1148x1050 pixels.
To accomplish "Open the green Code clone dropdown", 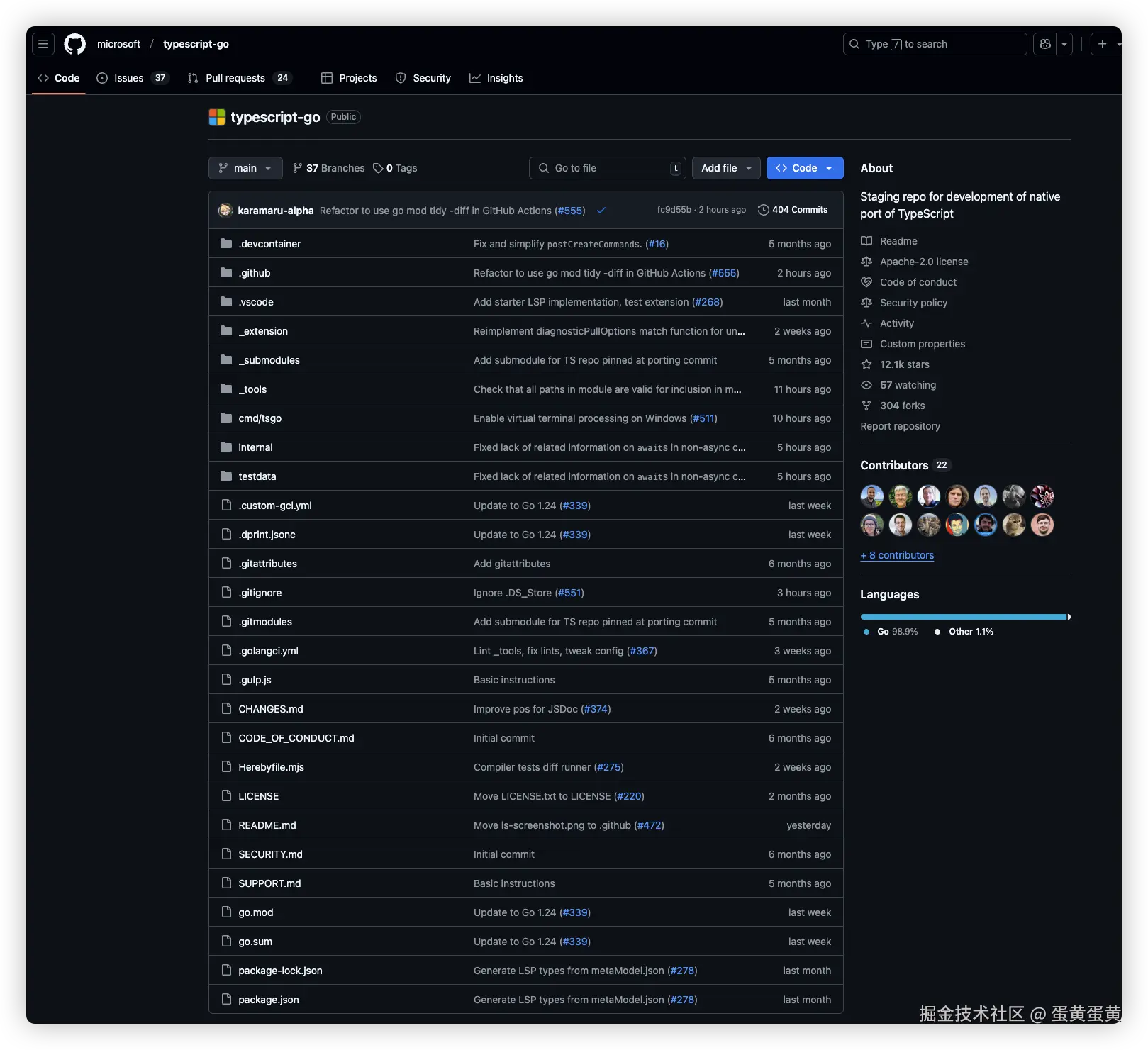I will 805,168.
